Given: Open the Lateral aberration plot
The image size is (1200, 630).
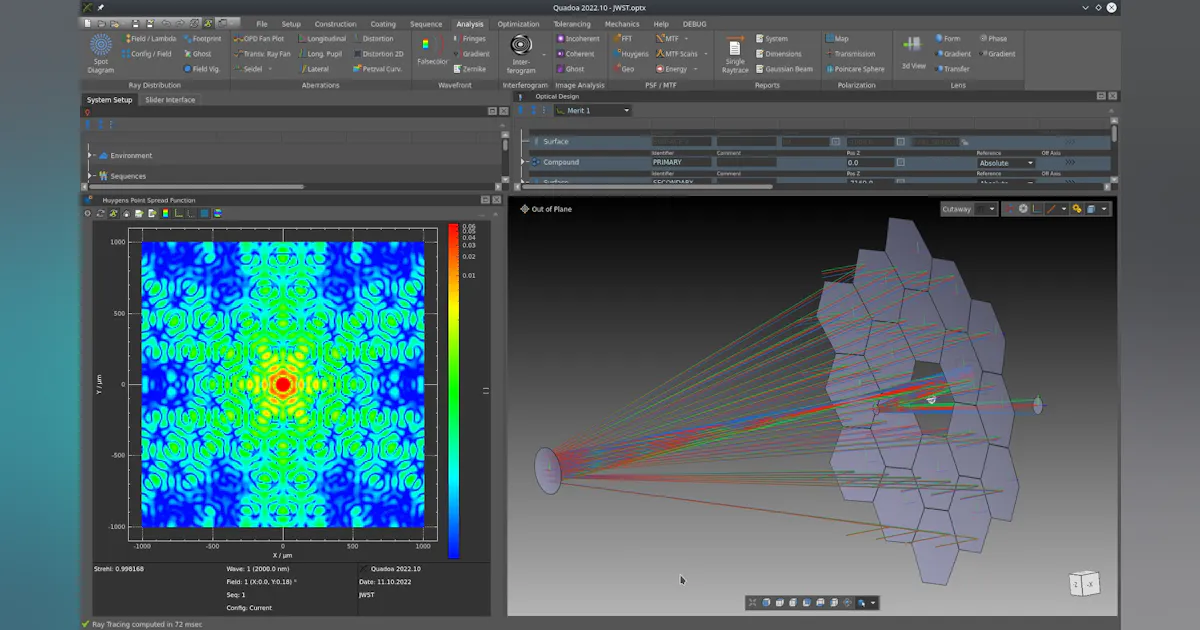Looking at the screenshot, I should pos(314,69).
